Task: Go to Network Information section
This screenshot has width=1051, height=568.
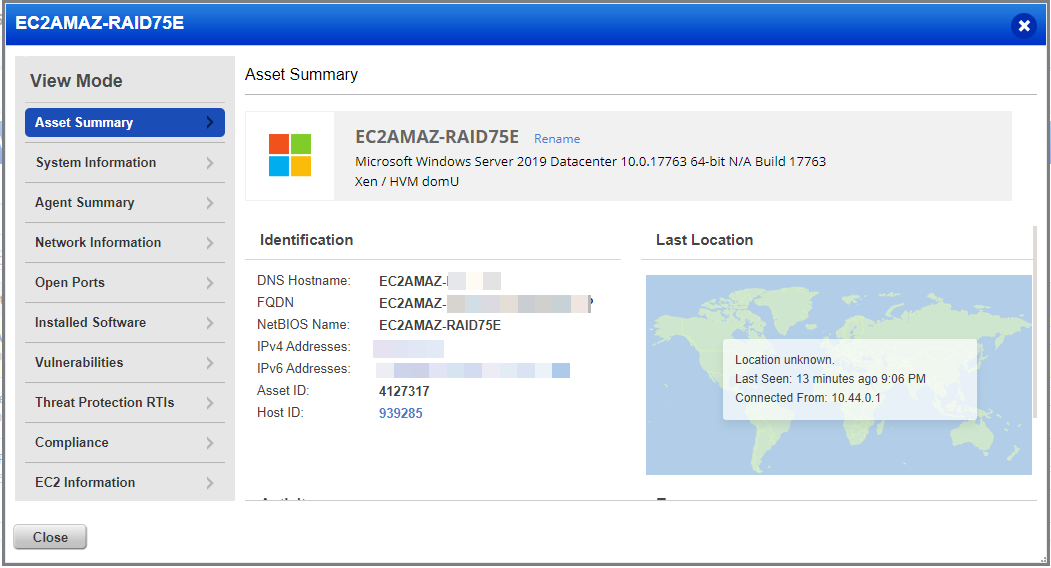Action: tap(125, 243)
